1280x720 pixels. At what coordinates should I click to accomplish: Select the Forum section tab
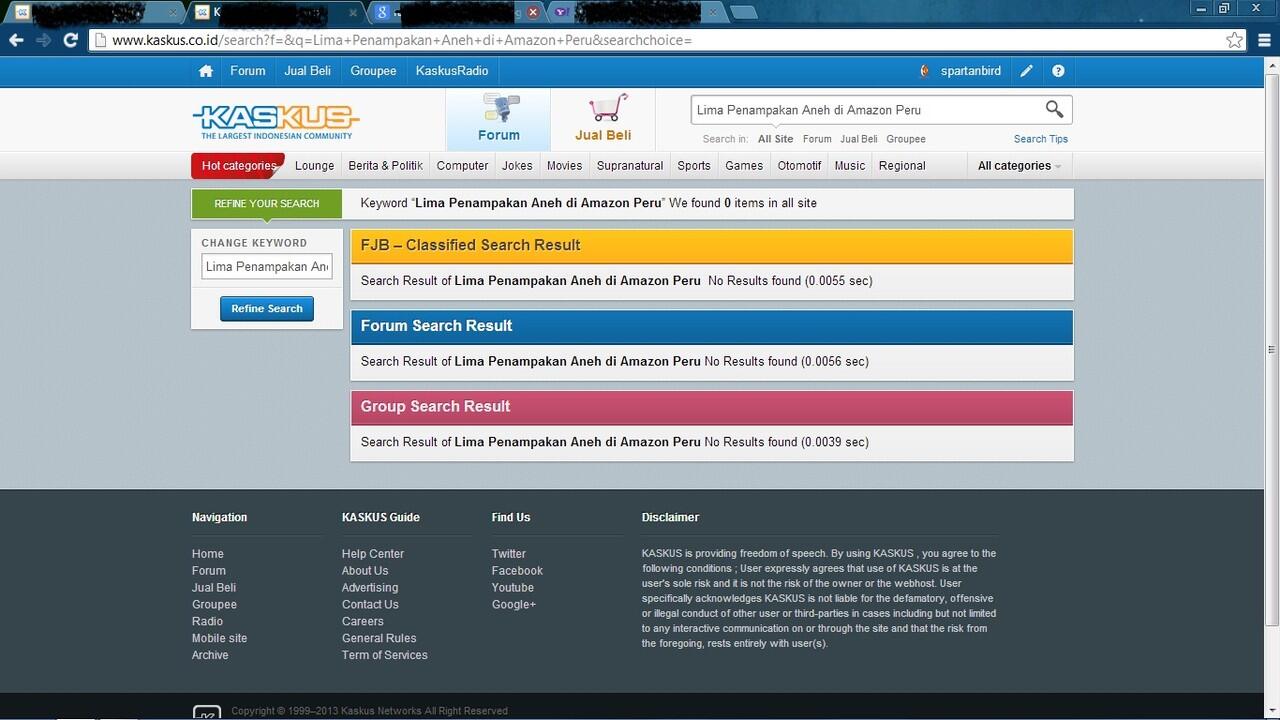point(498,119)
